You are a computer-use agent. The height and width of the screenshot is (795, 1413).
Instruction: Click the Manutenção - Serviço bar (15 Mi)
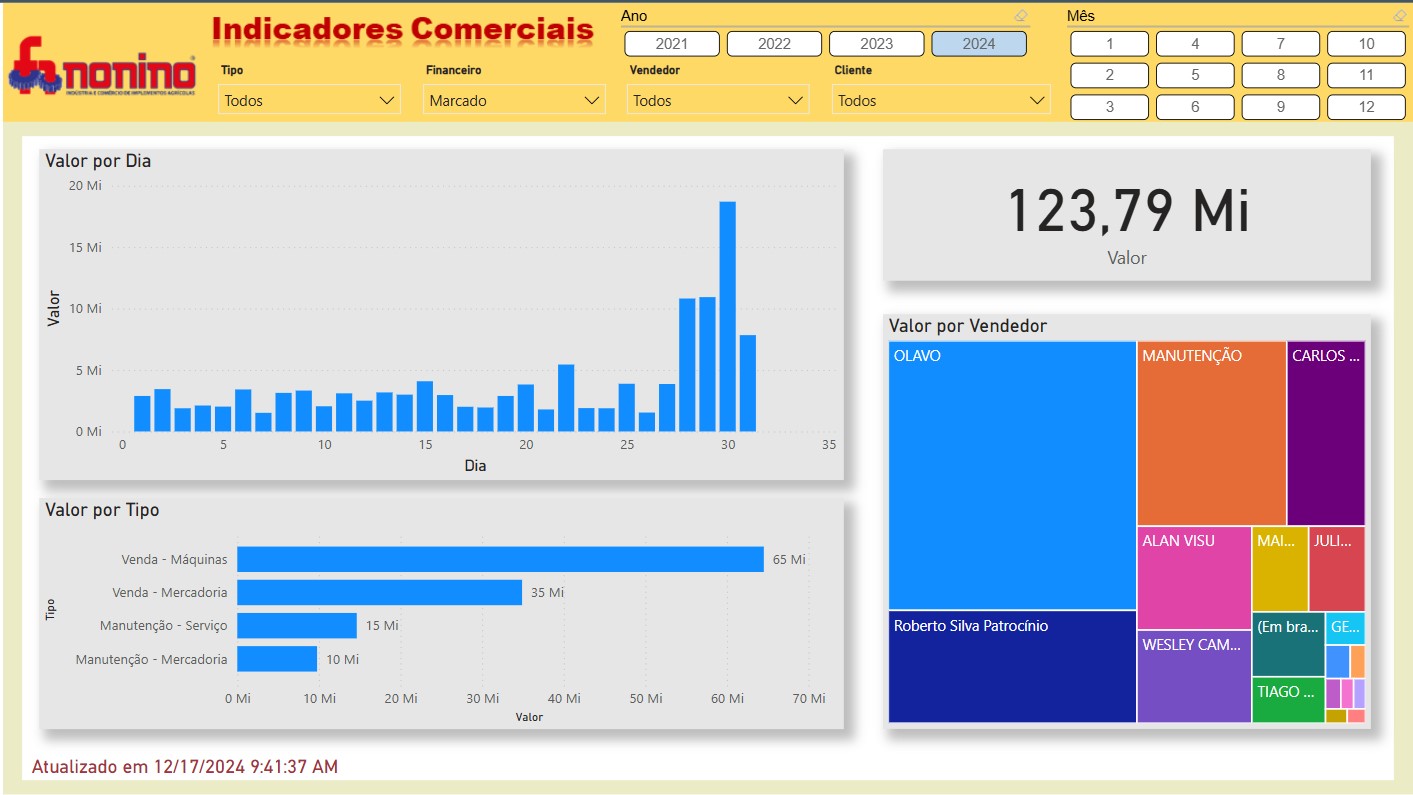point(297,625)
